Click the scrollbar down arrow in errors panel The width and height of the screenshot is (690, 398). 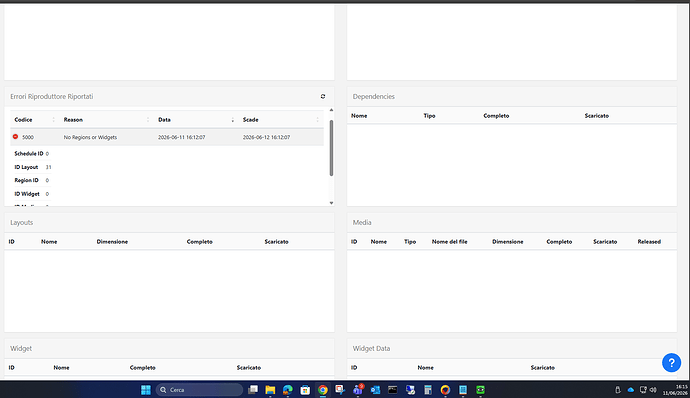331,203
